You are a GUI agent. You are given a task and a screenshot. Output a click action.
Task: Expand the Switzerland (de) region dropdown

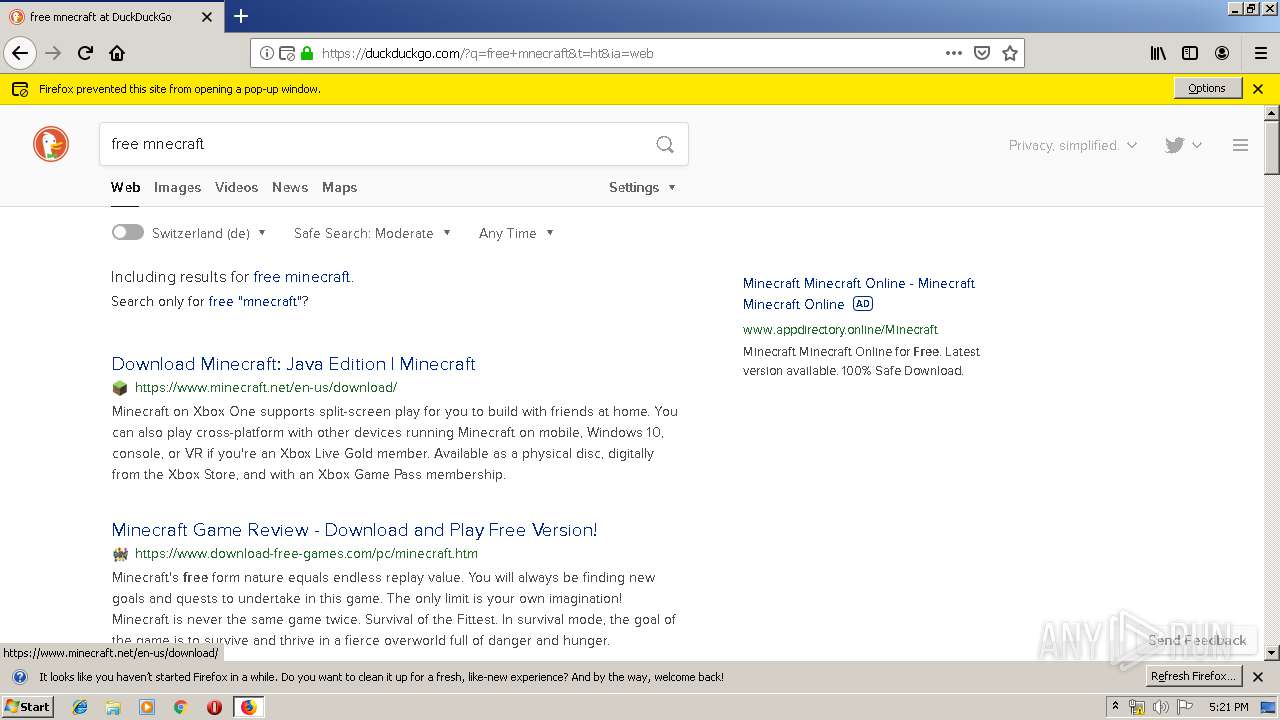[209, 233]
